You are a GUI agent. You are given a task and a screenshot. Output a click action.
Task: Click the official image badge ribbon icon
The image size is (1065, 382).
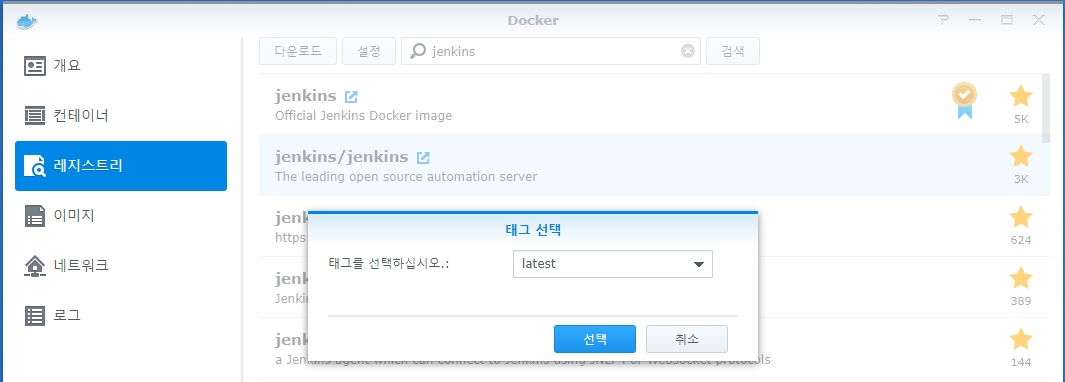pyautogui.click(x=964, y=101)
